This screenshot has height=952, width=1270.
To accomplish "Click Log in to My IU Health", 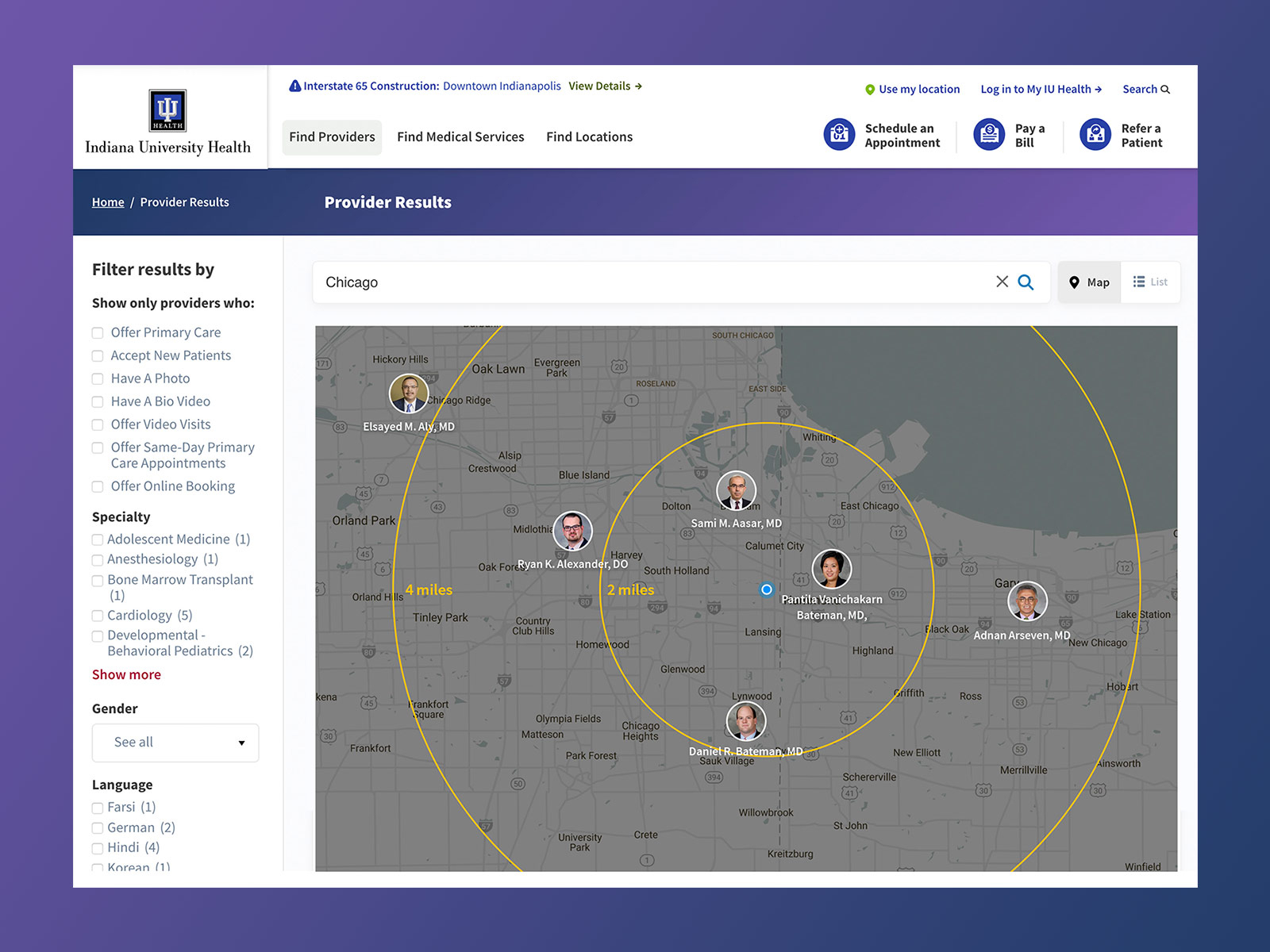I will tap(1041, 90).
